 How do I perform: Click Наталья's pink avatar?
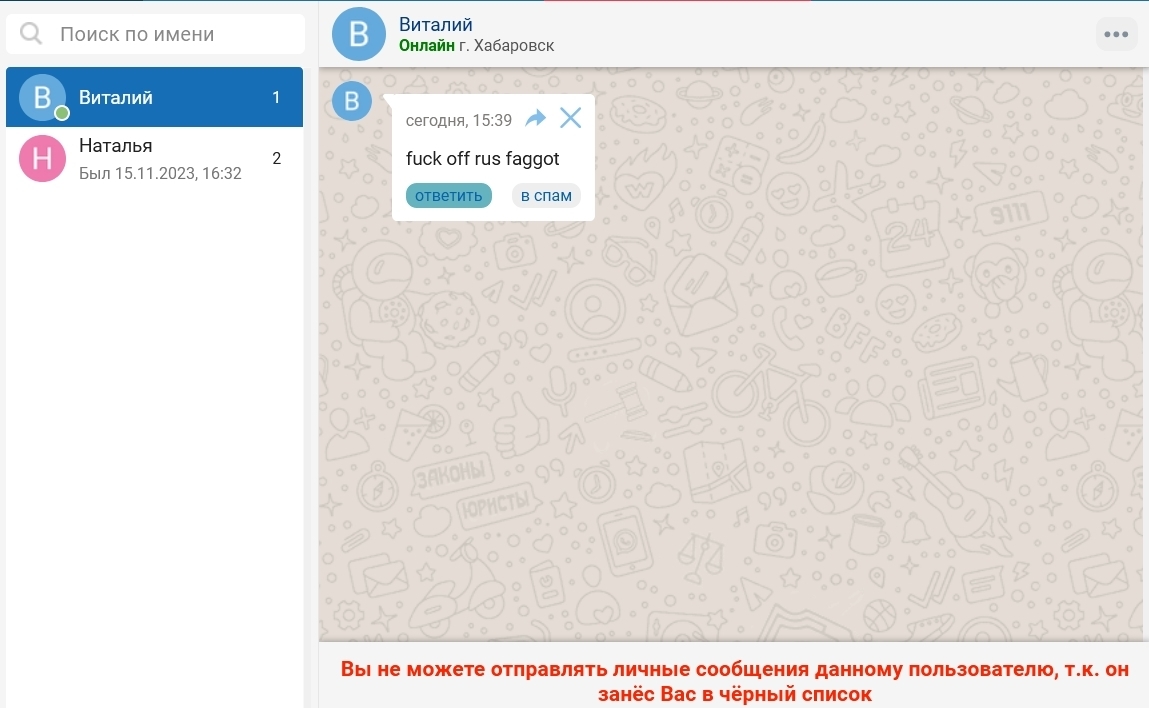pyautogui.click(x=42, y=159)
